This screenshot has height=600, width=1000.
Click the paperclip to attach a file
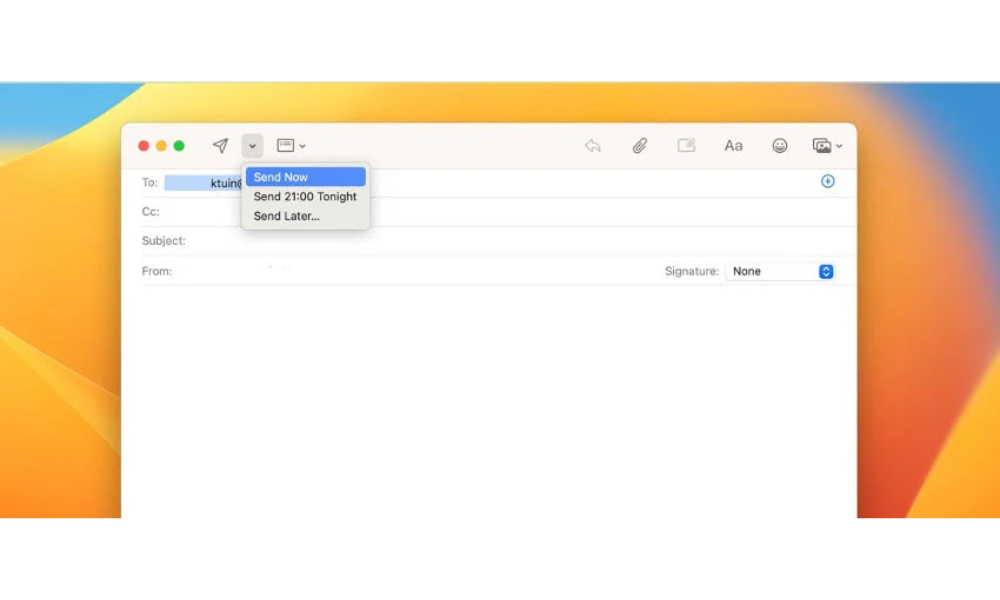point(640,145)
